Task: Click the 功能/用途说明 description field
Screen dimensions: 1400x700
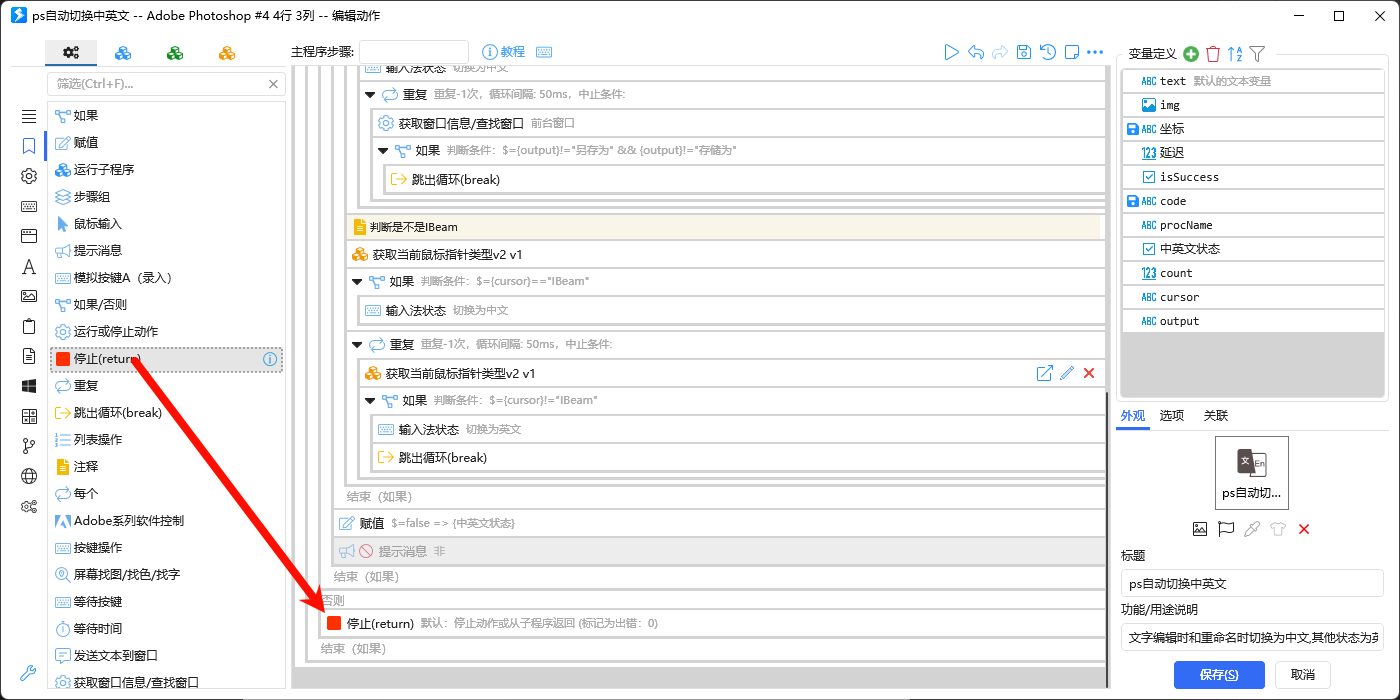Action: (1252, 637)
